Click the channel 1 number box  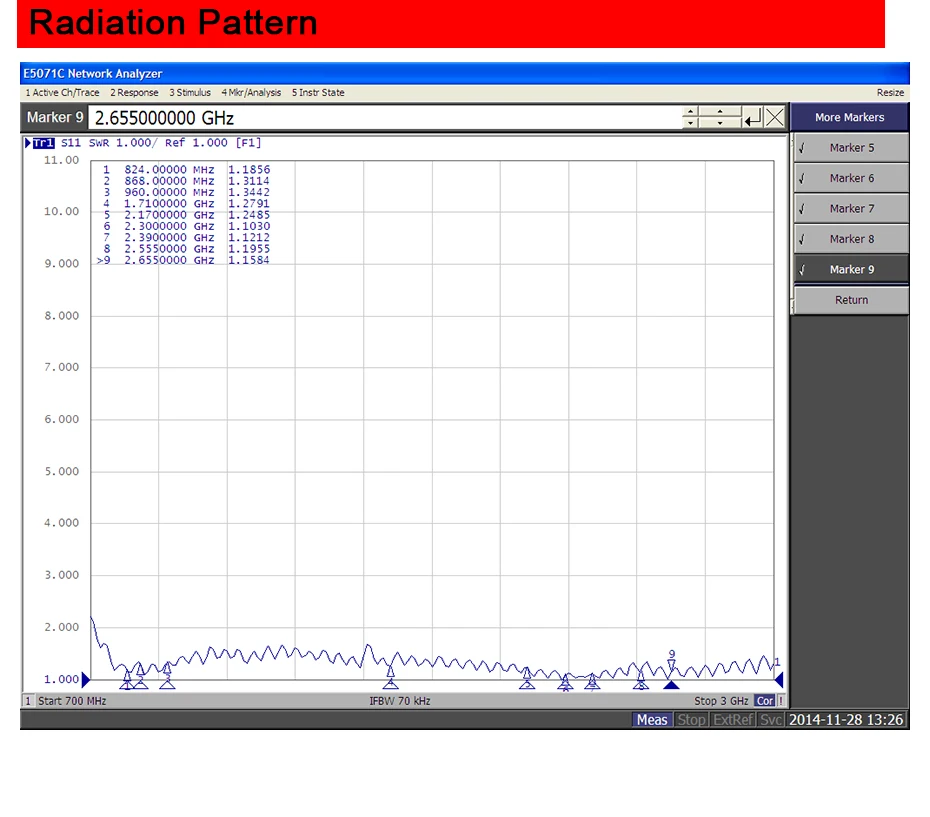28,701
